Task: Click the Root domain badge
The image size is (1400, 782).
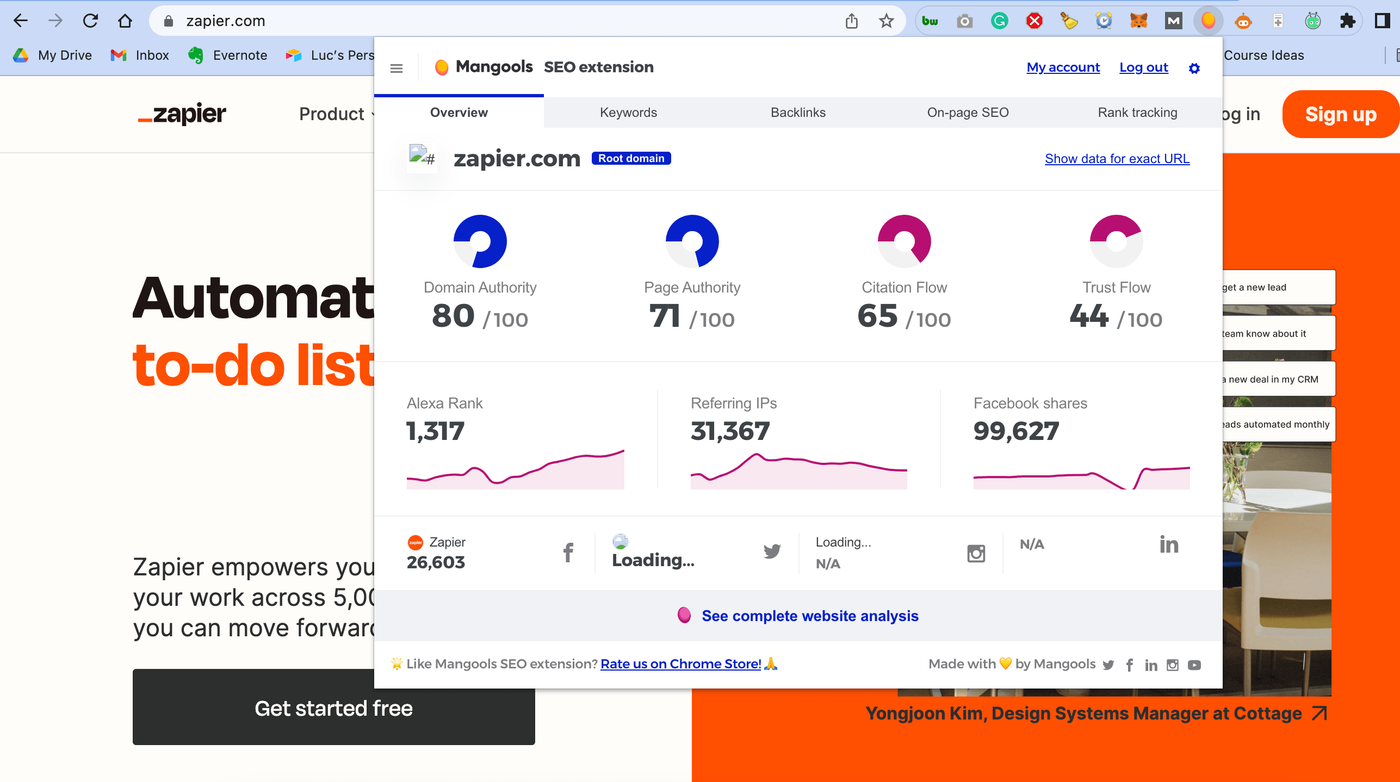Action: click(x=631, y=158)
